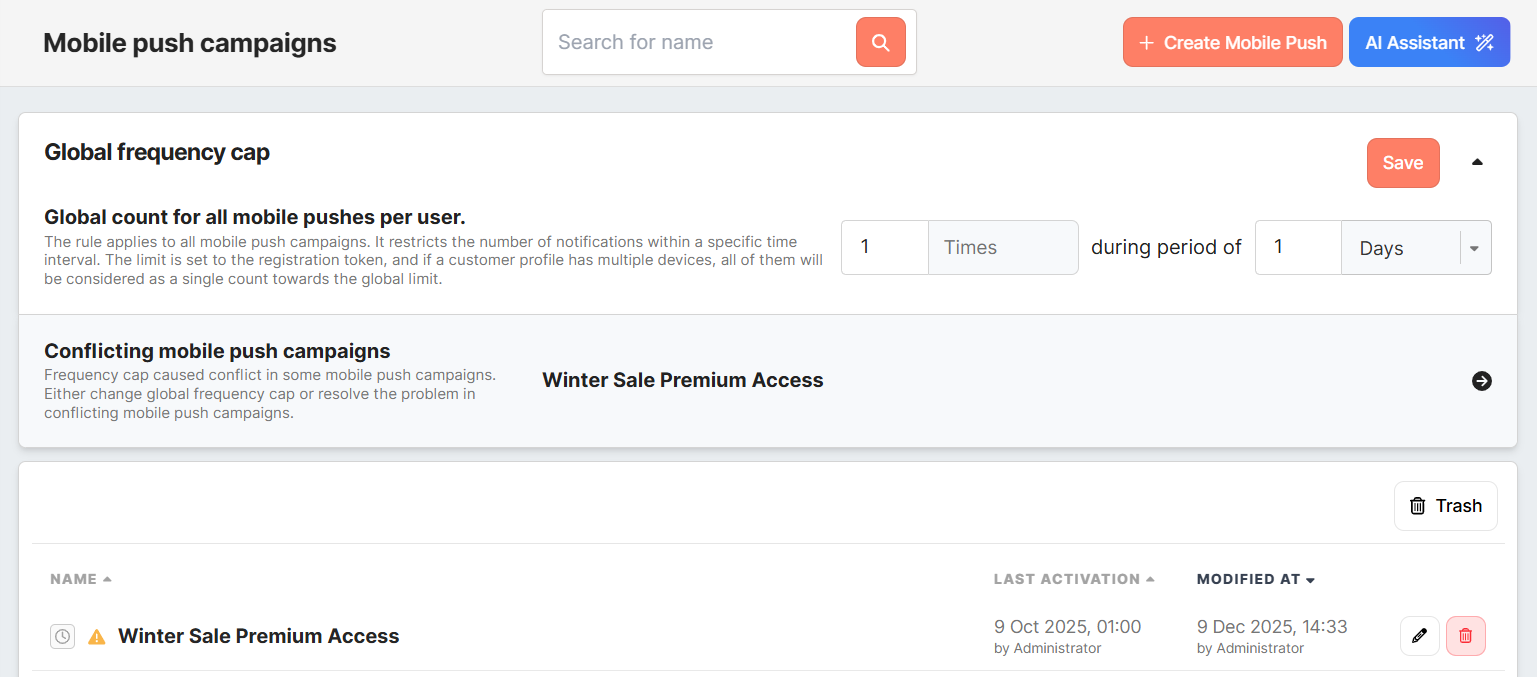Click the clock schedule icon in the campaign row
Screen dimensions: 1537x677
[62, 636]
